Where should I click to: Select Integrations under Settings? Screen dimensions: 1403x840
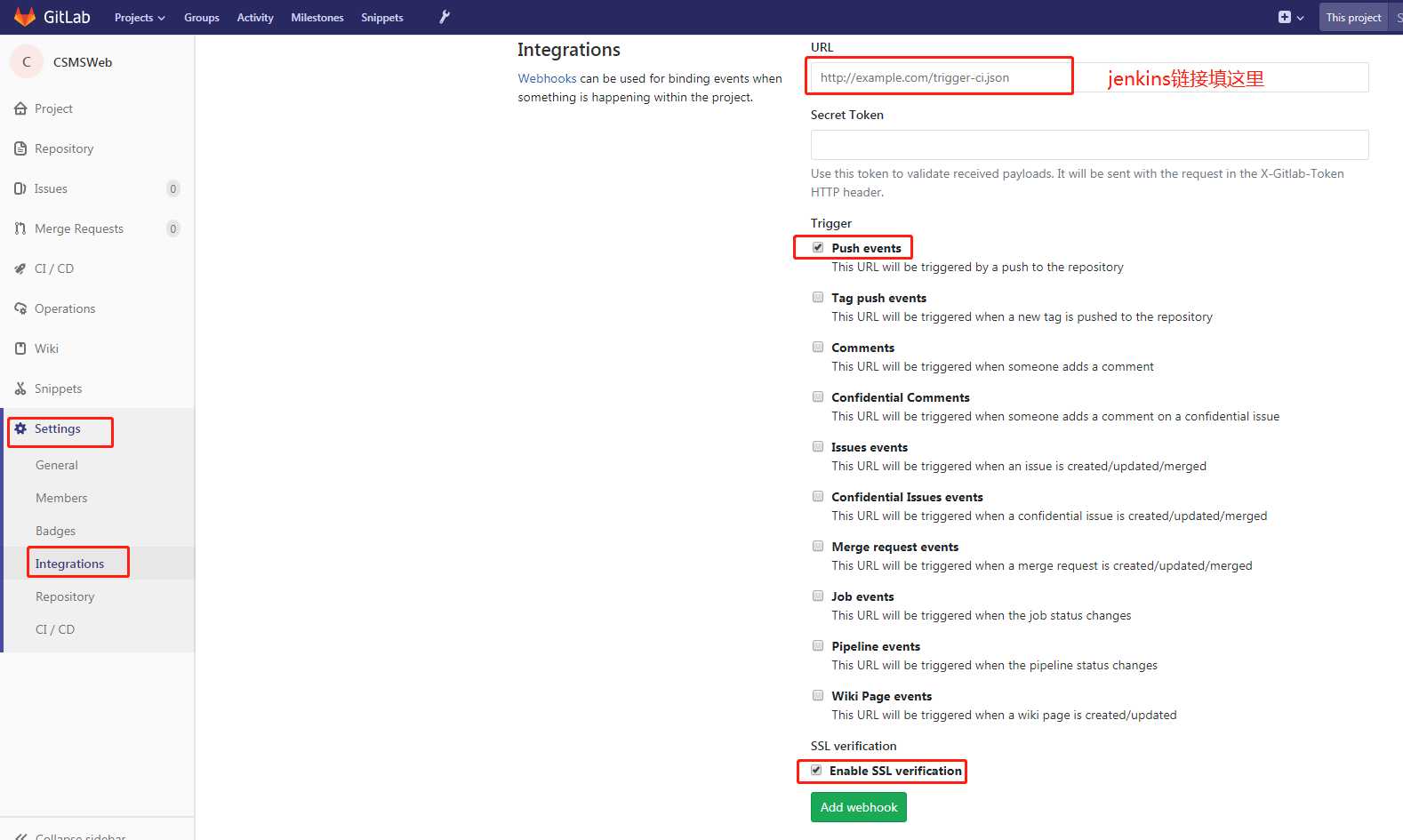pyautogui.click(x=69, y=564)
